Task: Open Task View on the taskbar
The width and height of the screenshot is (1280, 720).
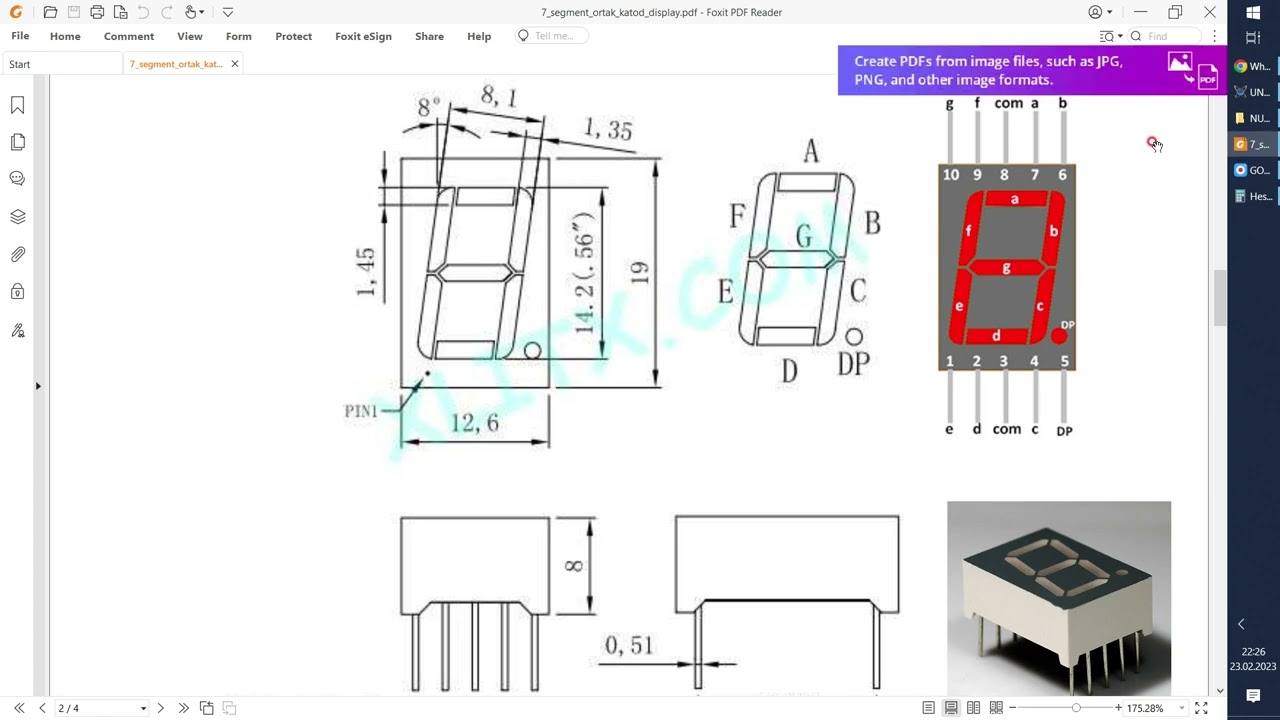Action: click(x=1254, y=38)
